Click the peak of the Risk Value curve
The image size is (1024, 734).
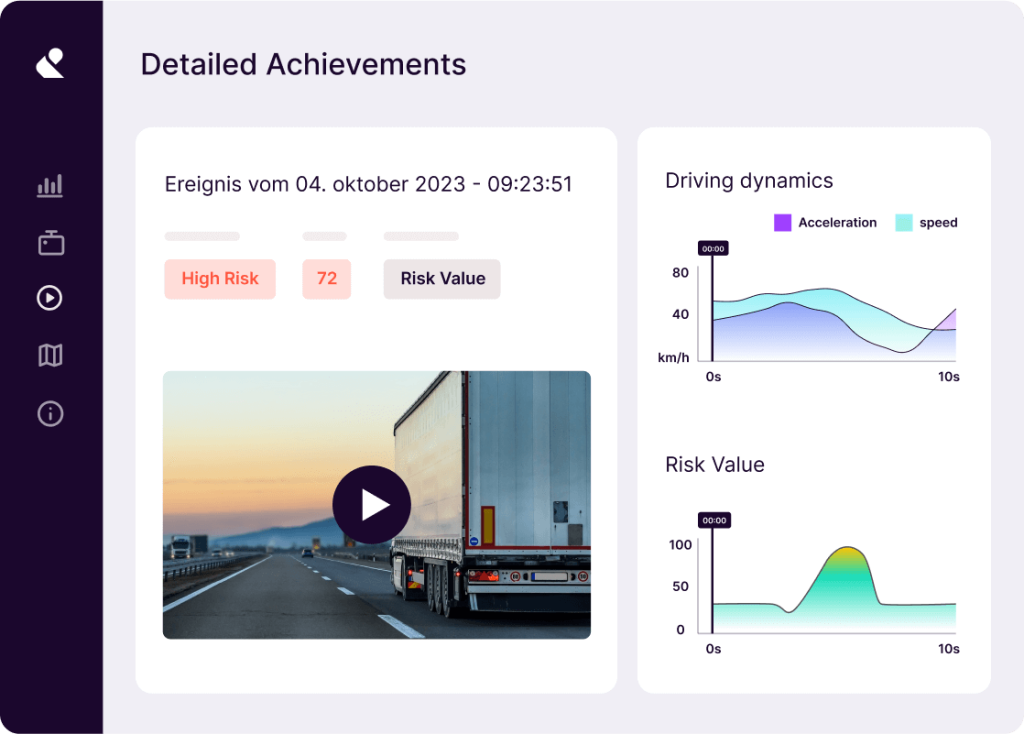pyautogui.click(x=847, y=548)
